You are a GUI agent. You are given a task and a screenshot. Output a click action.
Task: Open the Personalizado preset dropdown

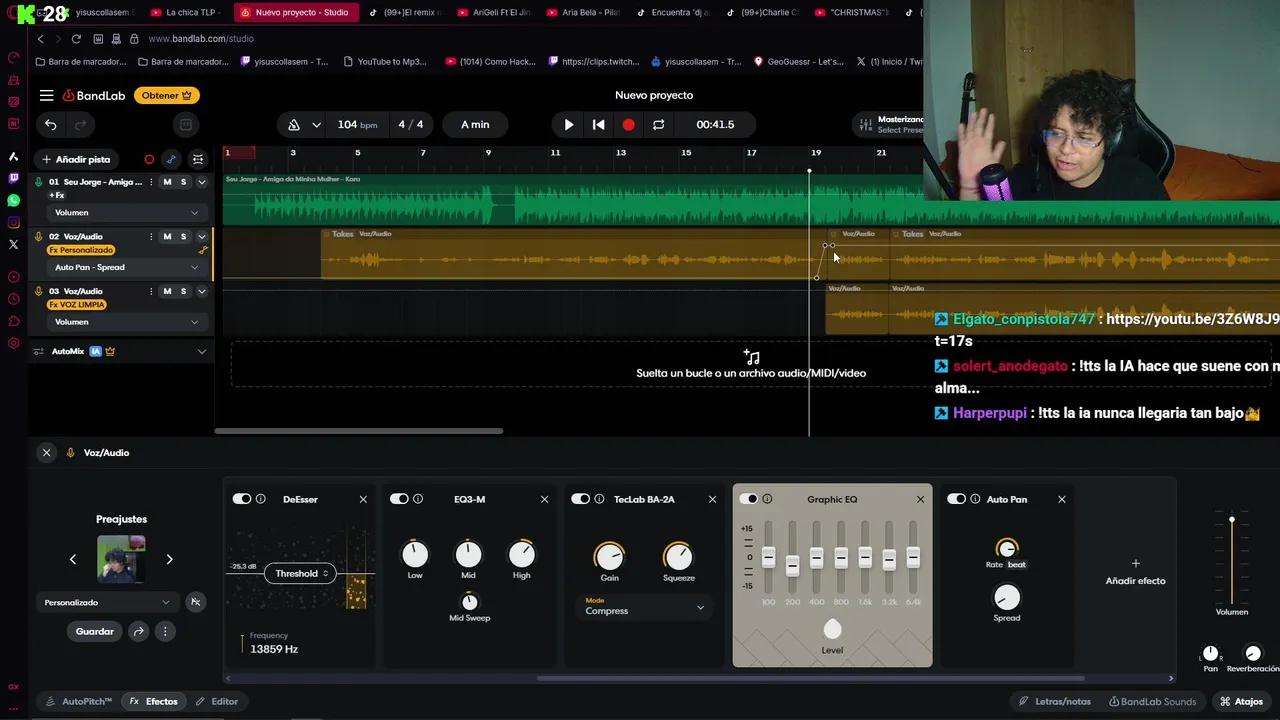pyautogui.click(x=107, y=602)
